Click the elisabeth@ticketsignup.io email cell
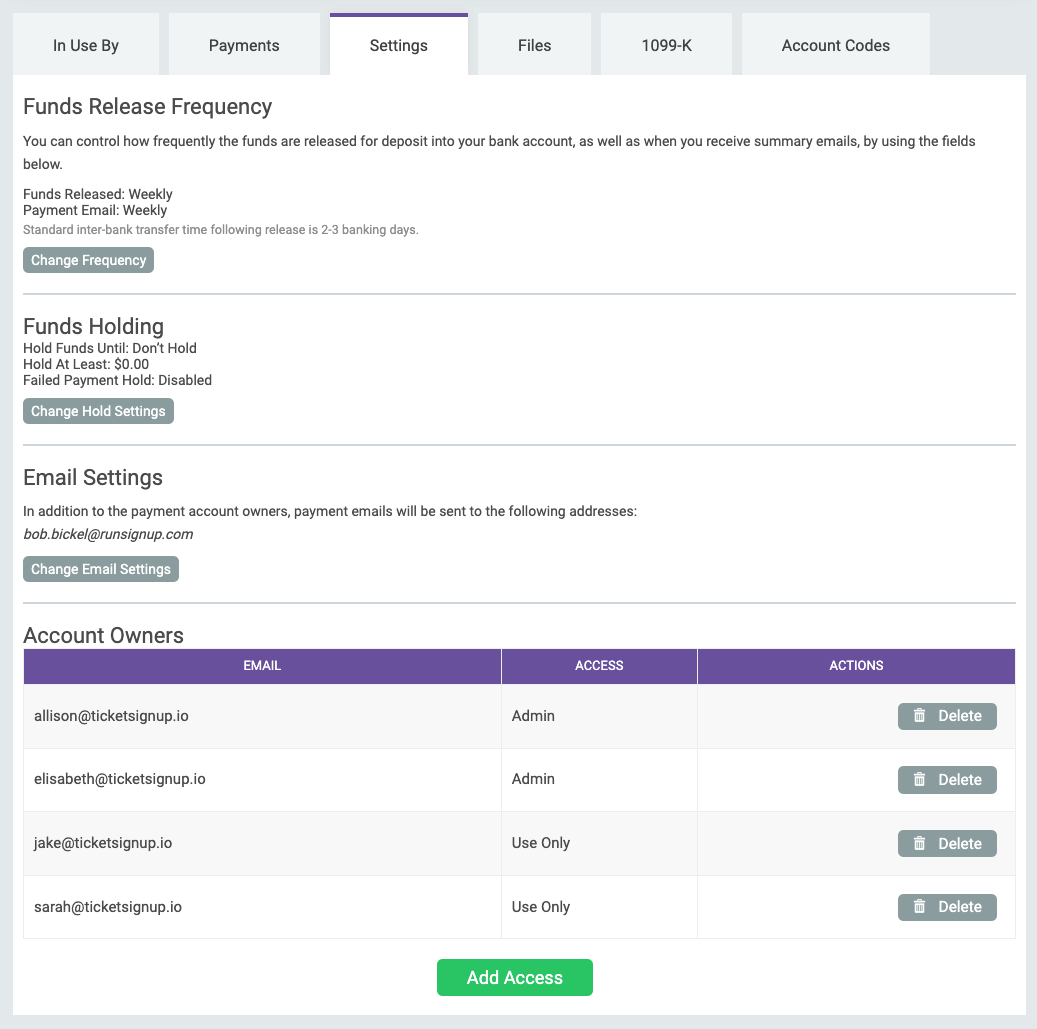The width and height of the screenshot is (1037, 1029). pos(120,779)
